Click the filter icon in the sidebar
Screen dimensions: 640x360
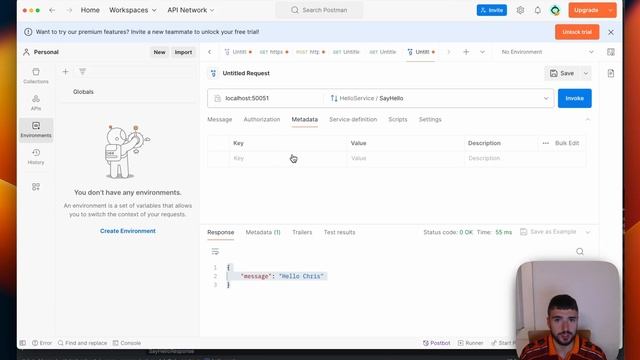82,72
